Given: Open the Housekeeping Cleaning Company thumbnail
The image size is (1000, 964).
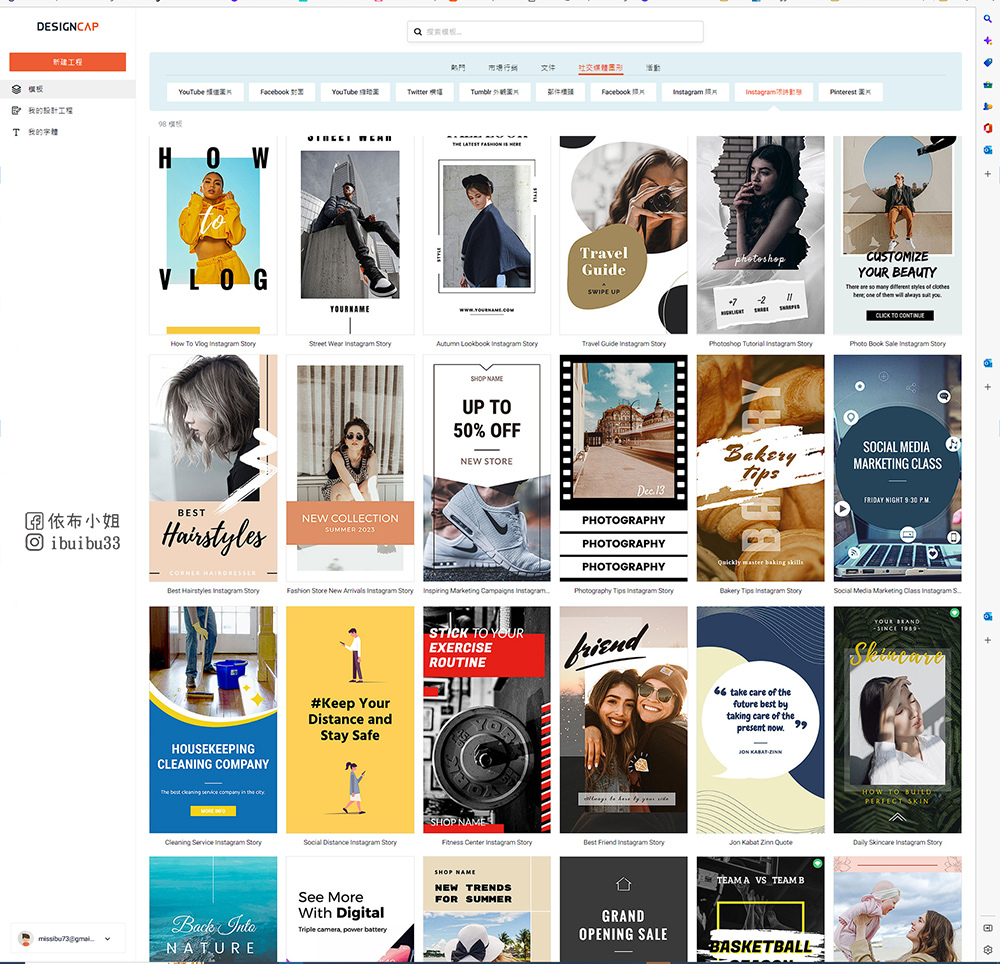Looking at the screenshot, I should click(213, 720).
